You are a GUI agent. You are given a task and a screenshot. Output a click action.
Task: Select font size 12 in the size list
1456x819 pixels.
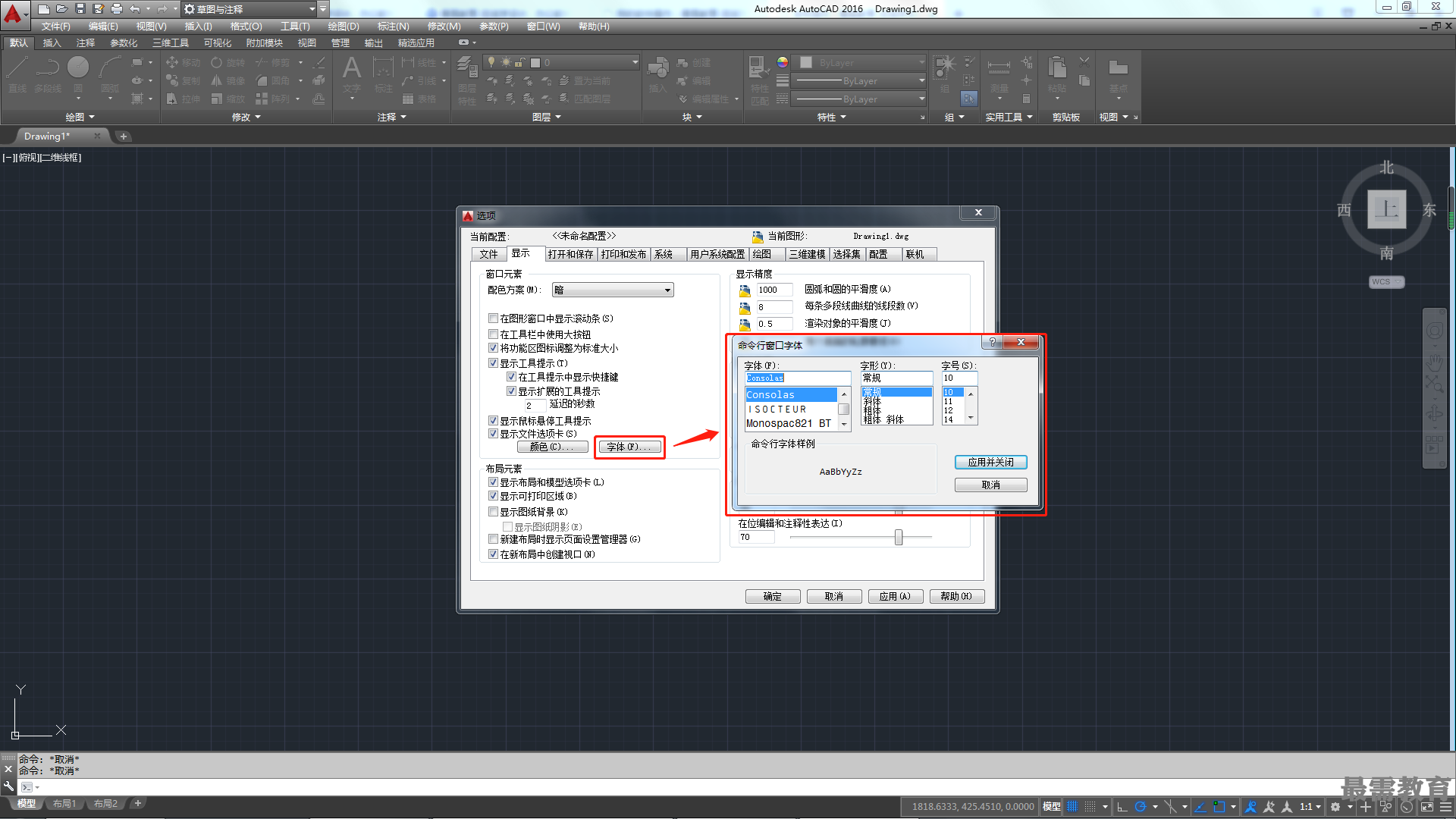click(952, 410)
